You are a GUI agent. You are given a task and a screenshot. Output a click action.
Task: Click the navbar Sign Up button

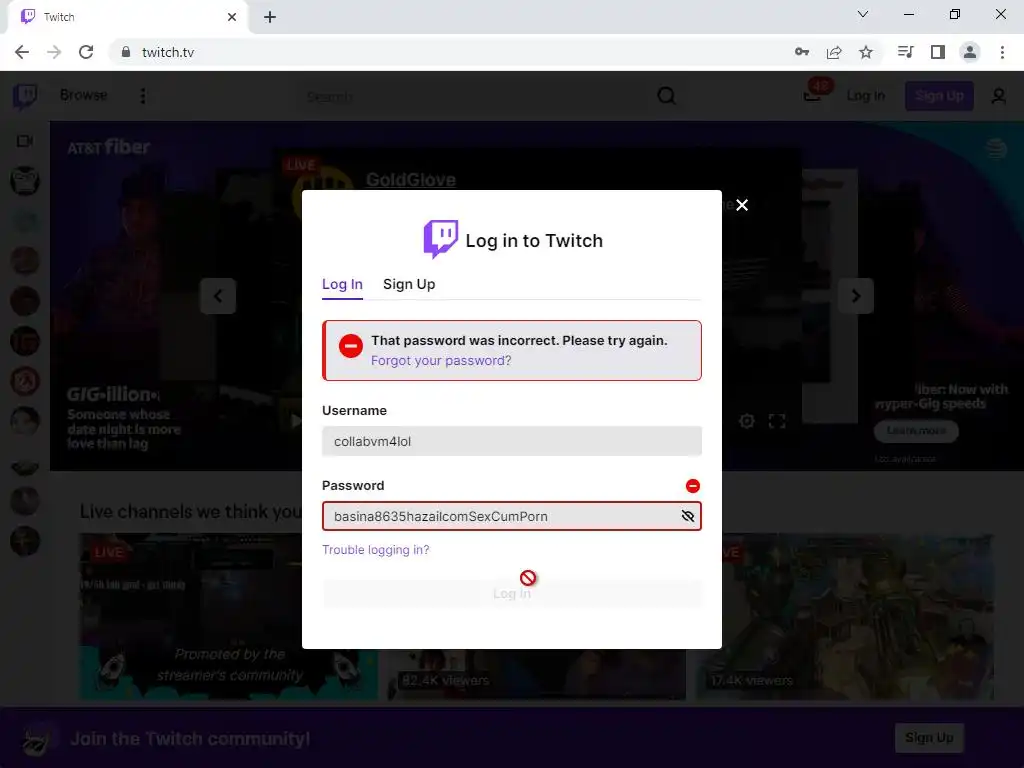point(939,96)
